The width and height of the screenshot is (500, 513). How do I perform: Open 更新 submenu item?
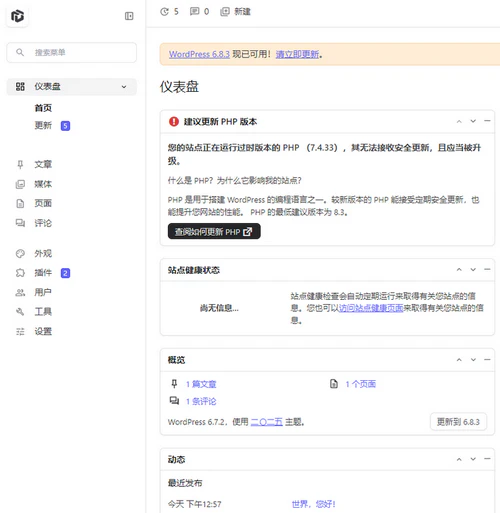pyautogui.click(x=43, y=125)
